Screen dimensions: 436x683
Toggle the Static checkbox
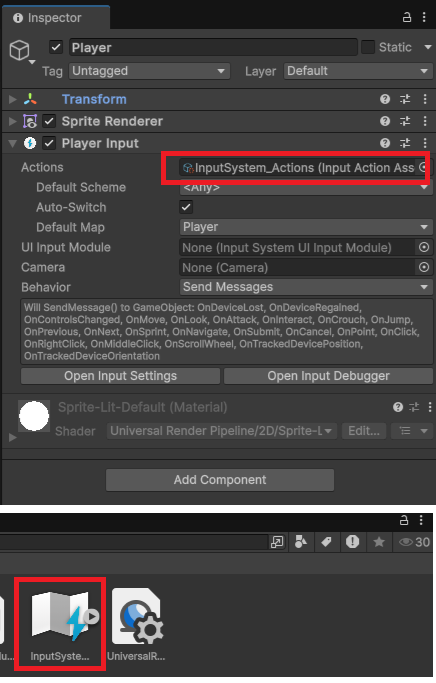coord(368,47)
